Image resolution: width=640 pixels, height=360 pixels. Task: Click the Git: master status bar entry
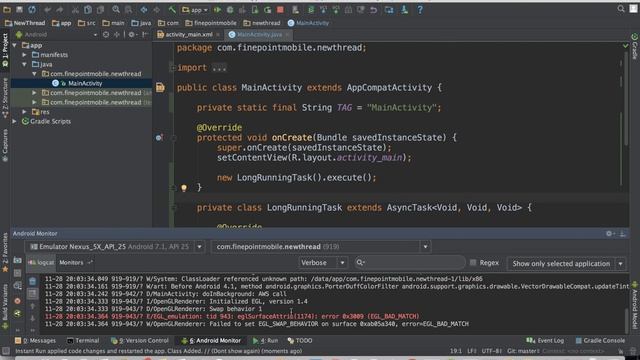coord(523,351)
